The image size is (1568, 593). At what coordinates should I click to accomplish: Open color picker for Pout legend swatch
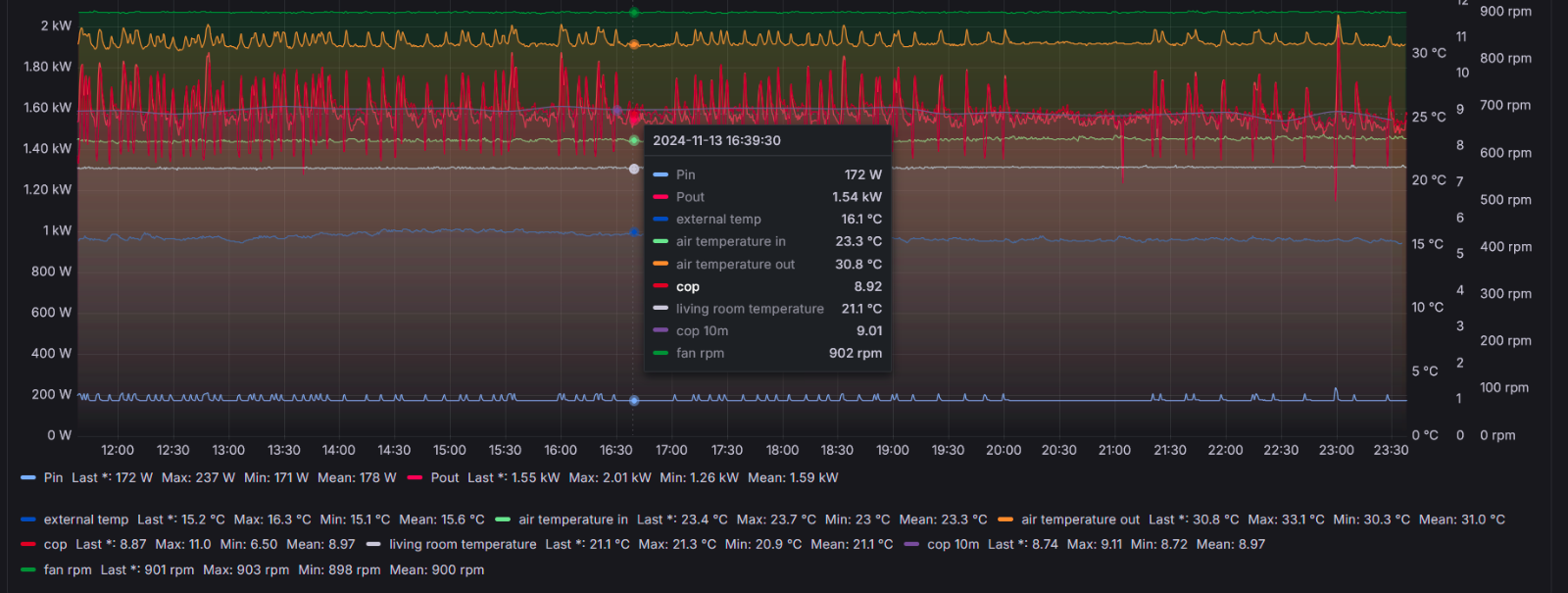click(415, 478)
